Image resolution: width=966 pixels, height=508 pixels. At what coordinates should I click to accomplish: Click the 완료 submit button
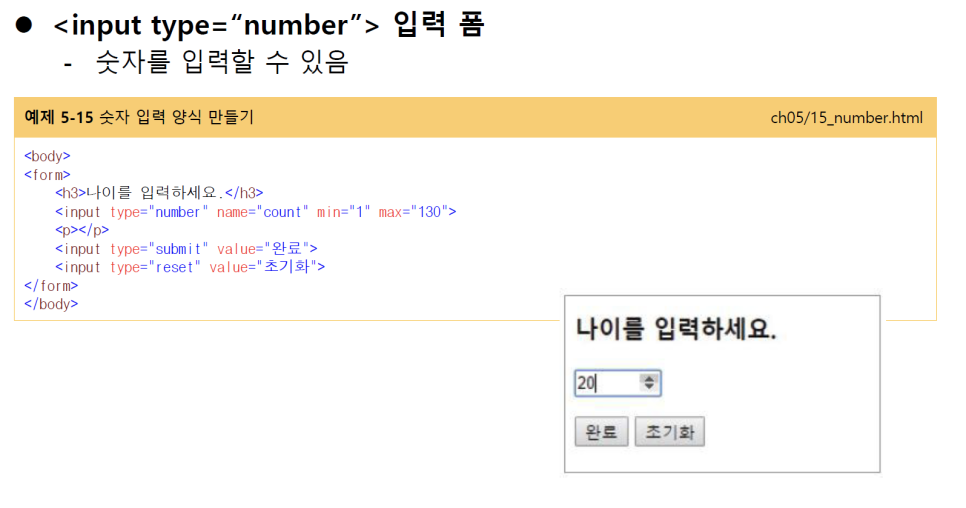[601, 432]
